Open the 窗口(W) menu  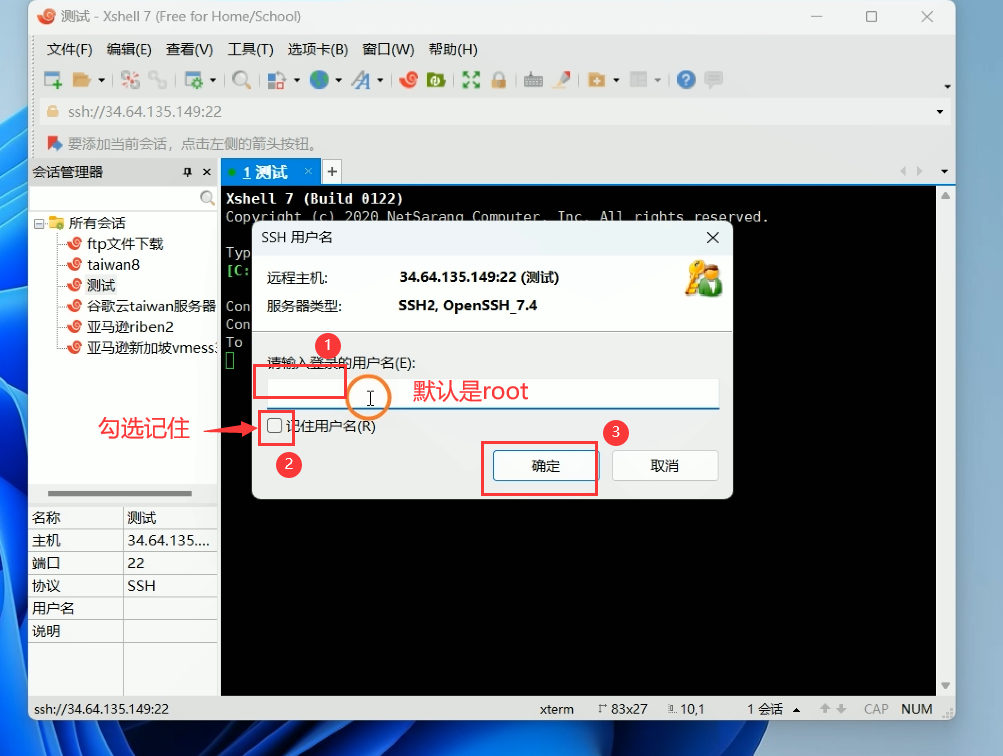tap(388, 49)
